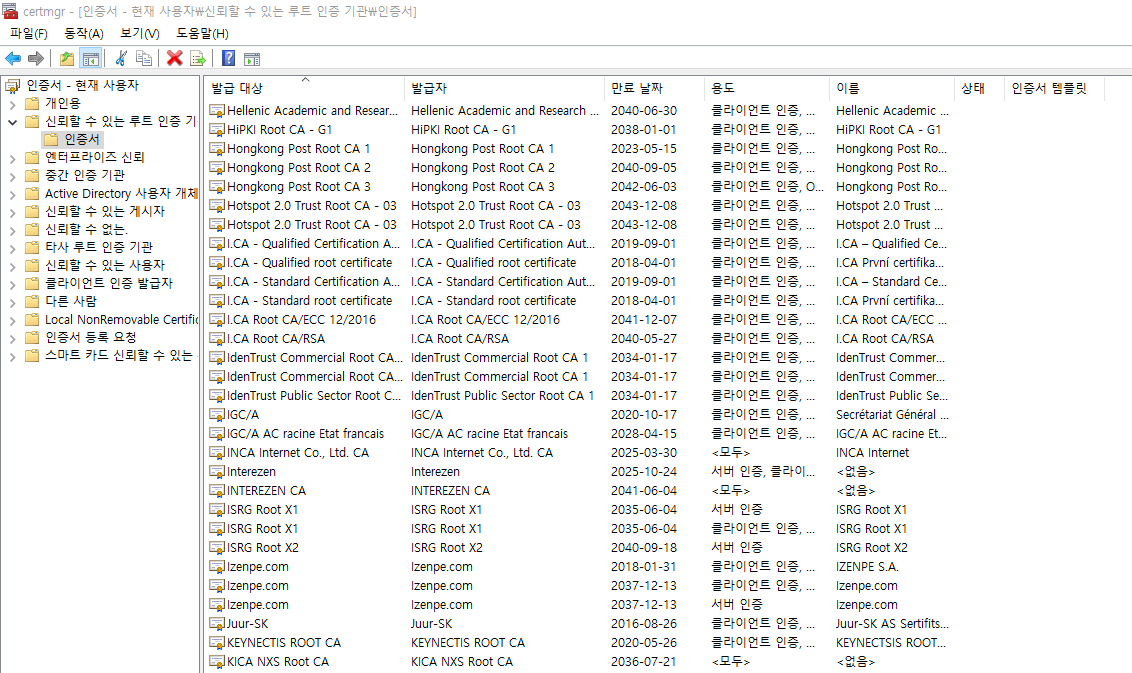The height and width of the screenshot is (673, 1132).
Task: Expand the 타사 루트 인증 기관 node chevron
Action: [12, 248]
